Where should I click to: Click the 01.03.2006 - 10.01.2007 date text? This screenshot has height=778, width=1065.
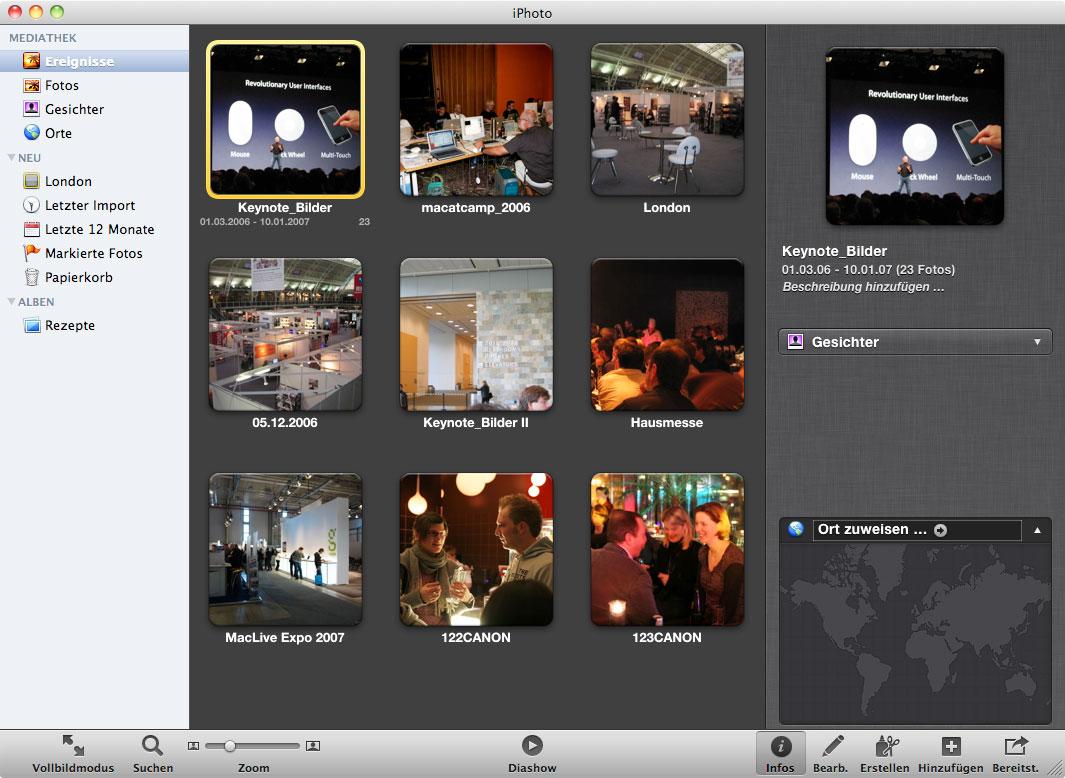[255, 222]
